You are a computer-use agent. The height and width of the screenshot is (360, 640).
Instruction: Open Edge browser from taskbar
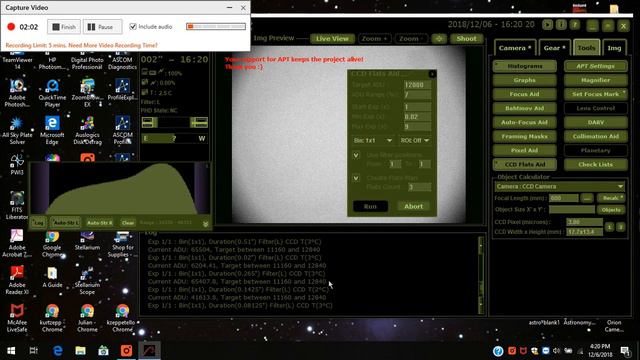58,351
